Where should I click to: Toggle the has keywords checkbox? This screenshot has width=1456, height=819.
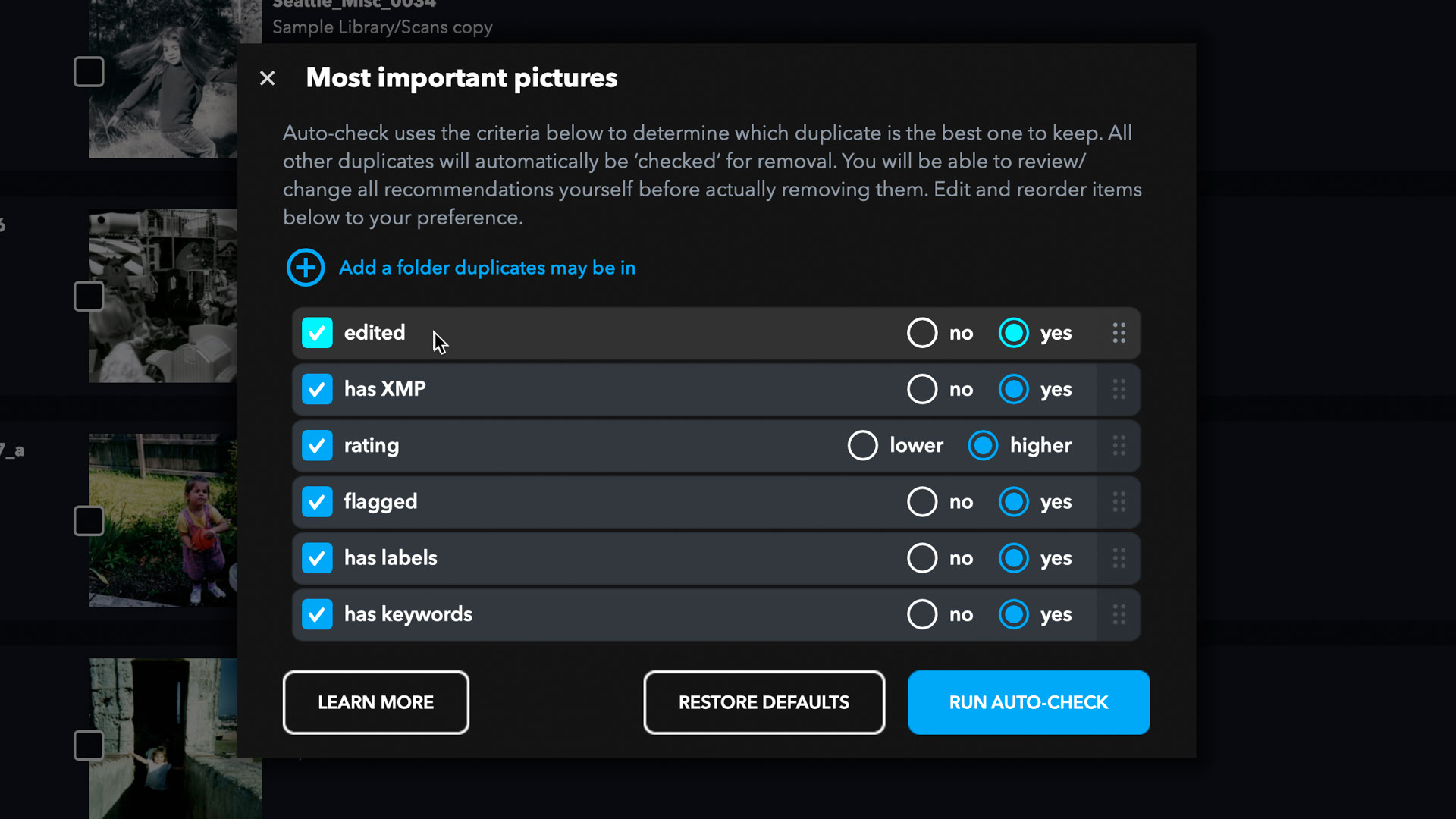tap(317, 614)
